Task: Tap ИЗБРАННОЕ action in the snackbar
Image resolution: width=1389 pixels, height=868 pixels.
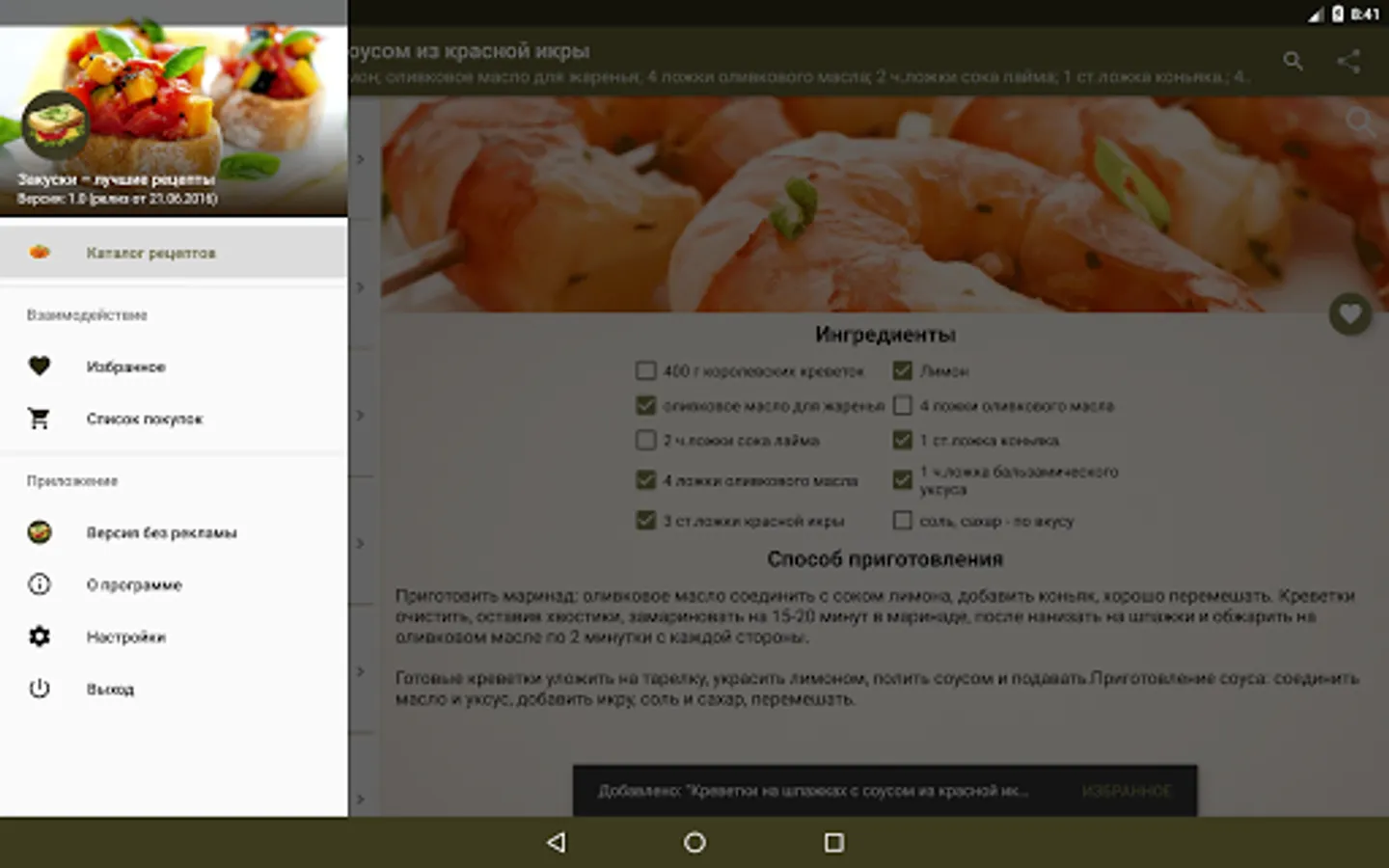Action: (x=1127, y=791)
